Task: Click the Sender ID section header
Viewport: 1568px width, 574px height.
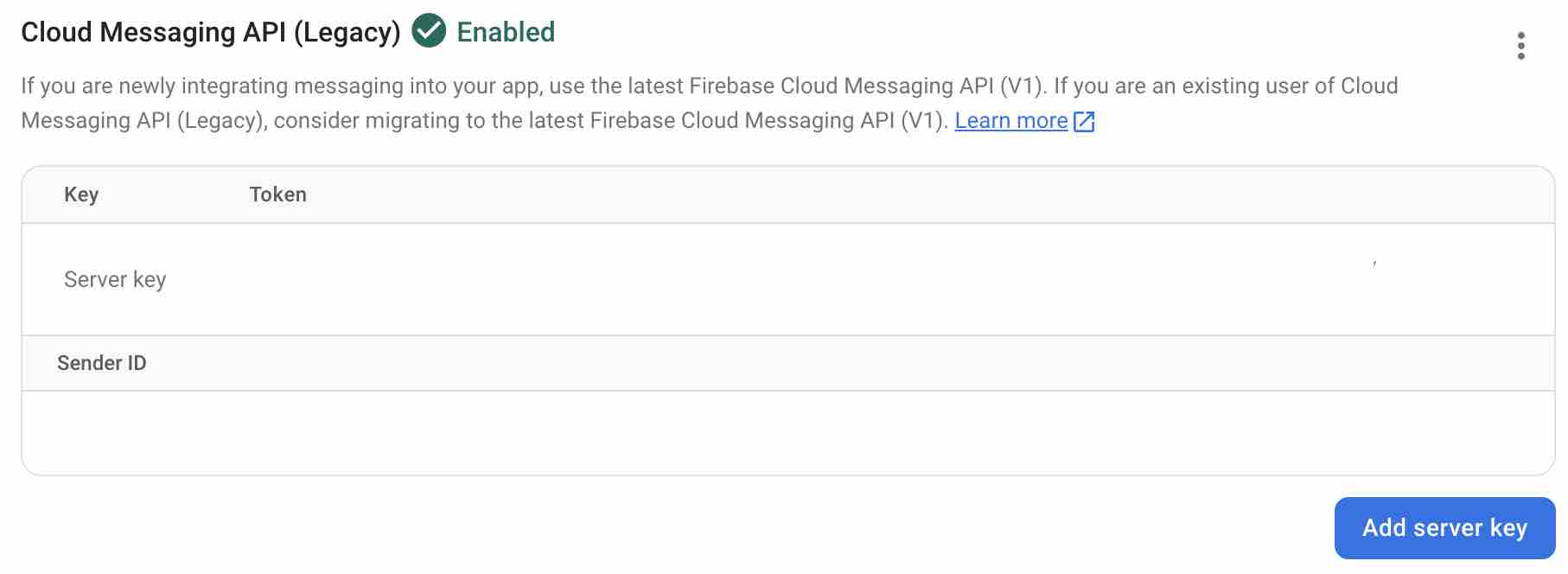Action: click(x=102, y=363)
